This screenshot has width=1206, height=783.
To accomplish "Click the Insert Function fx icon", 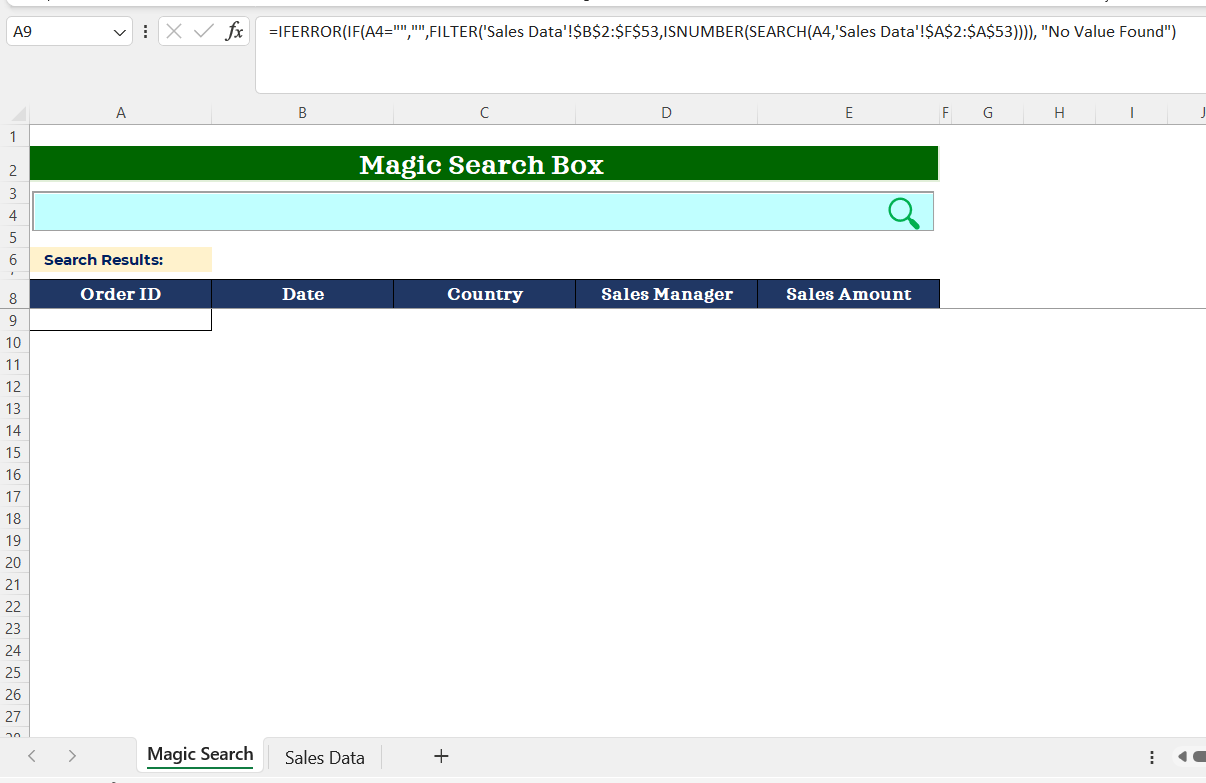I will pyautogui.click(x=234, y=32).
